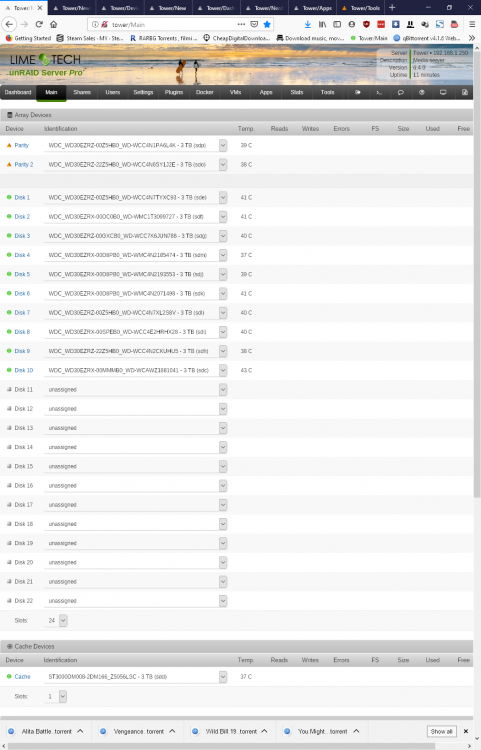
Task: Open the unRAID terminal icon
Action: click(x=379, y=92)
